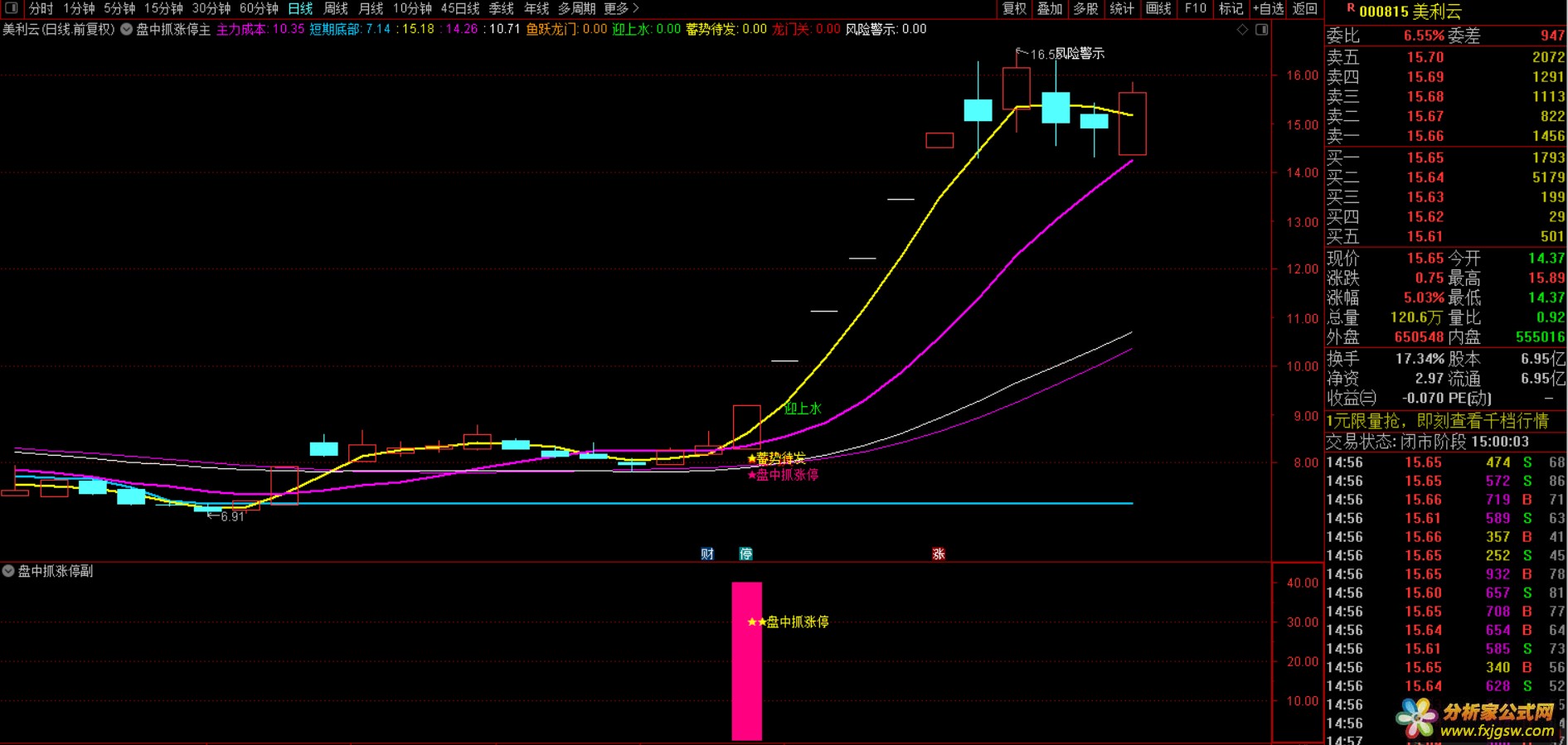Click the 买五 price 15.61

(1425, 236)
